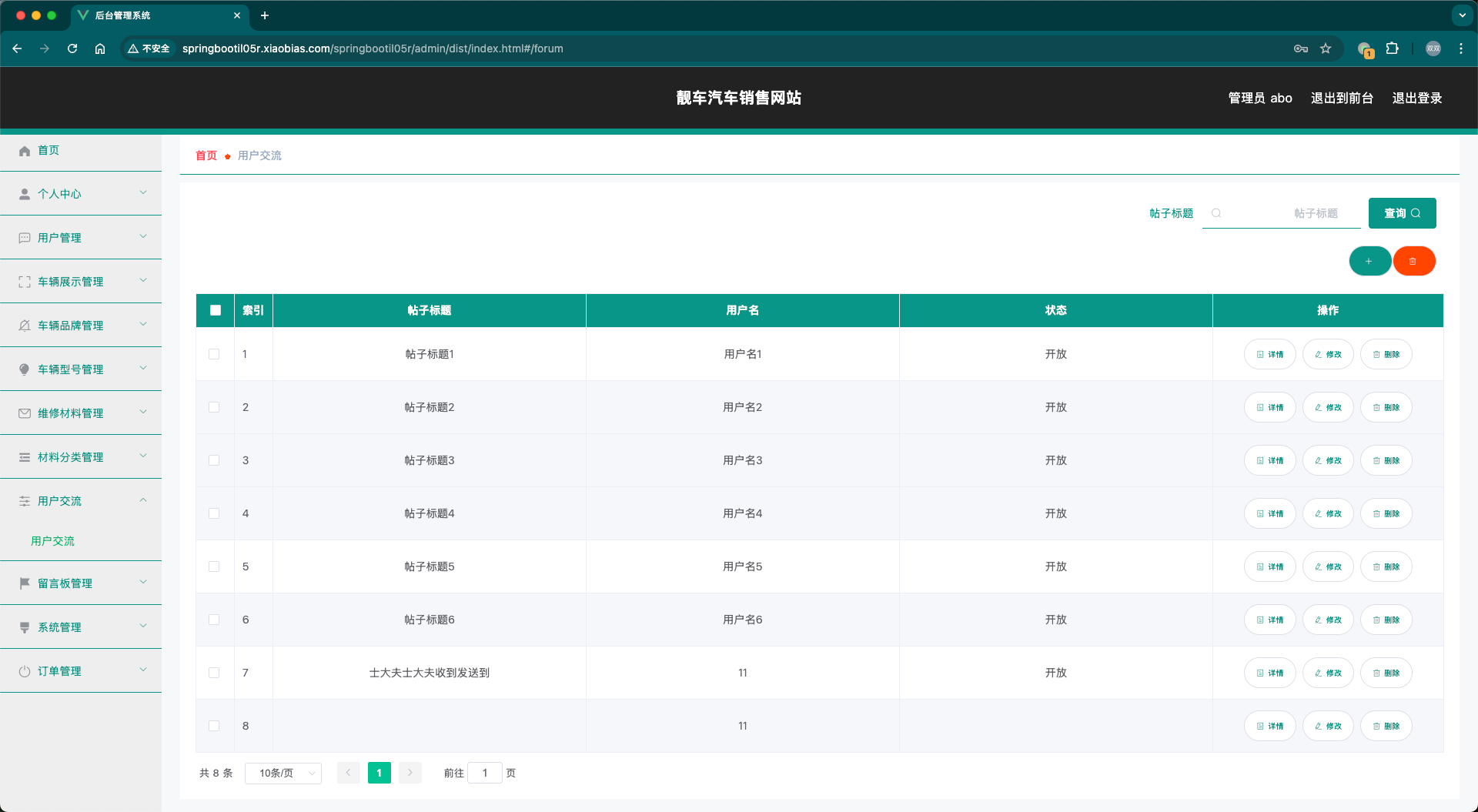Click the green add (+) button

click(1369, 261)
